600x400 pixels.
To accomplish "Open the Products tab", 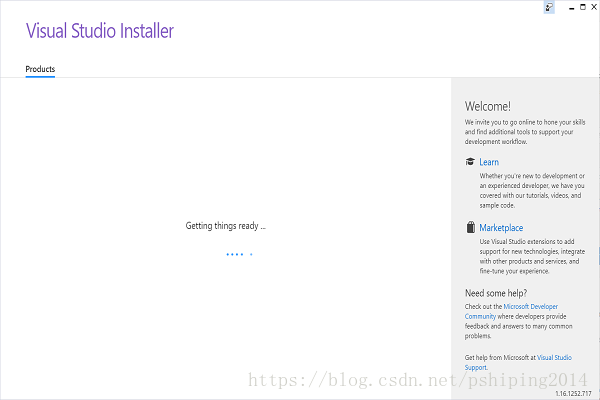I will pos(40,69).
